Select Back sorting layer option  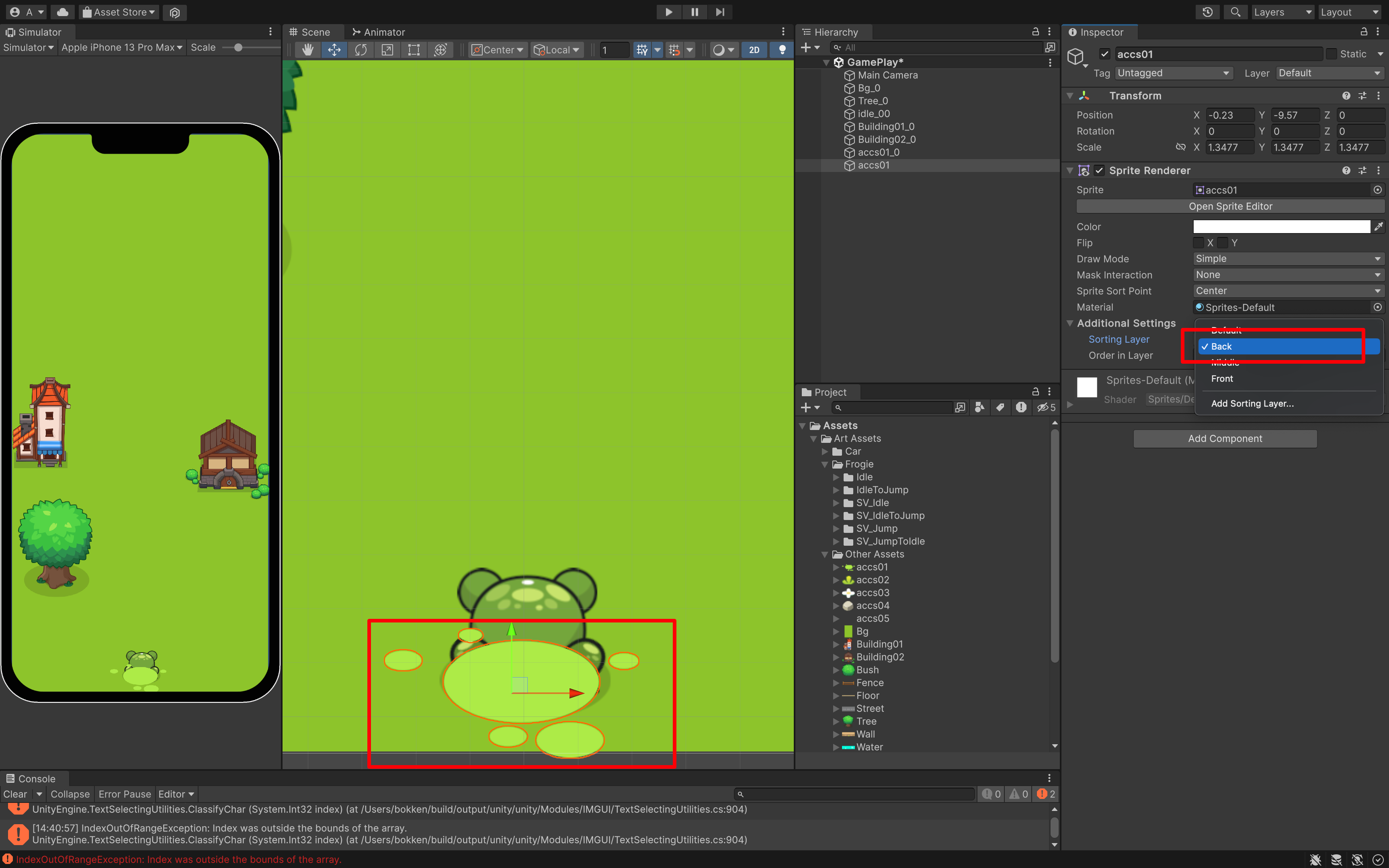pos(1288,347)
